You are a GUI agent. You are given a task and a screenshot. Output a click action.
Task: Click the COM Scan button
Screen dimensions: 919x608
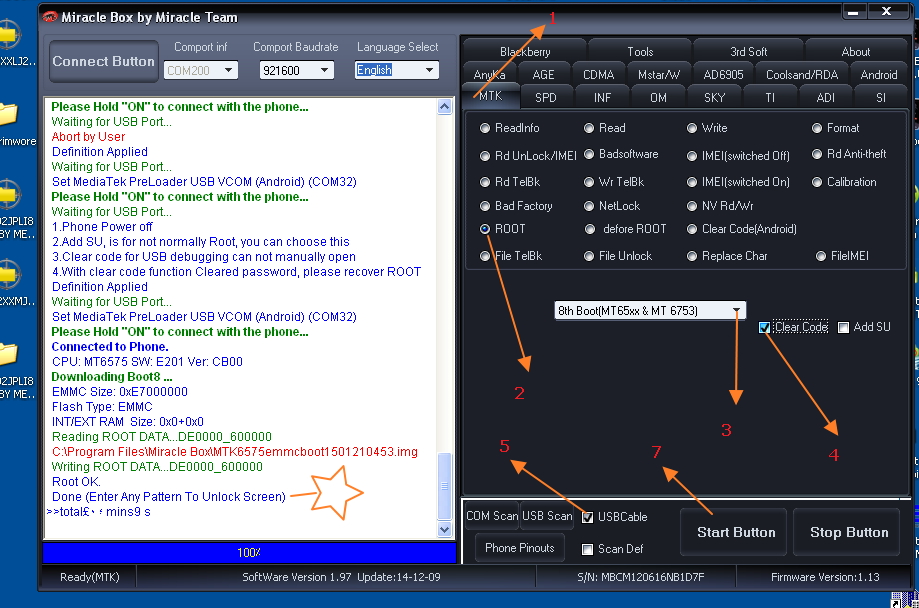click(492, 516)
